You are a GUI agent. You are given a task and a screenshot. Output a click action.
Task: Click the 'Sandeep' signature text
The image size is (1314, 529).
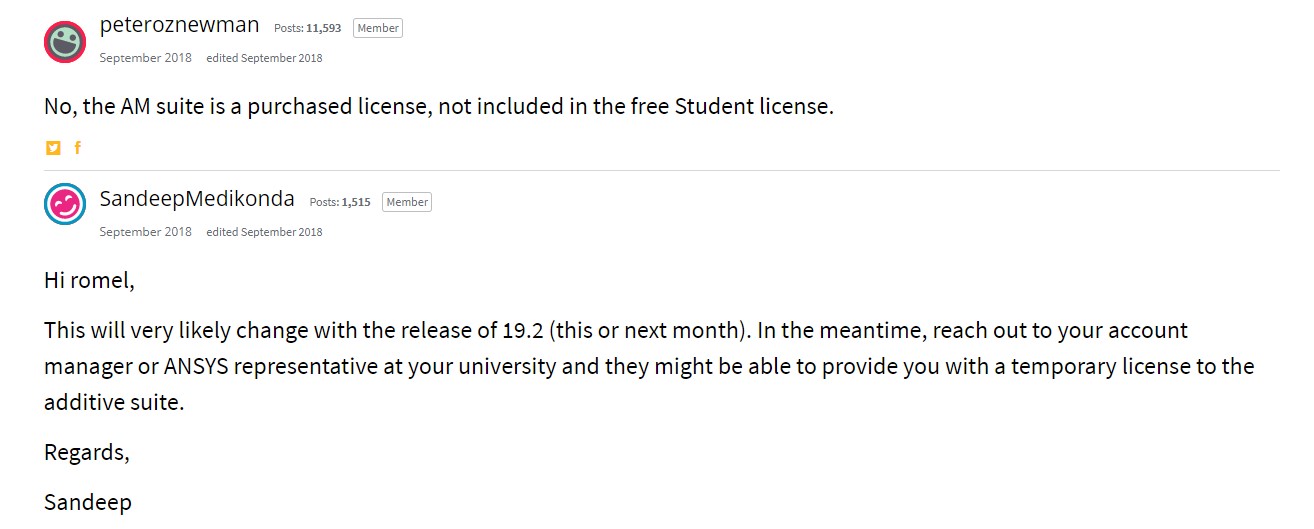pyautogui.click(x=88, y=502)
